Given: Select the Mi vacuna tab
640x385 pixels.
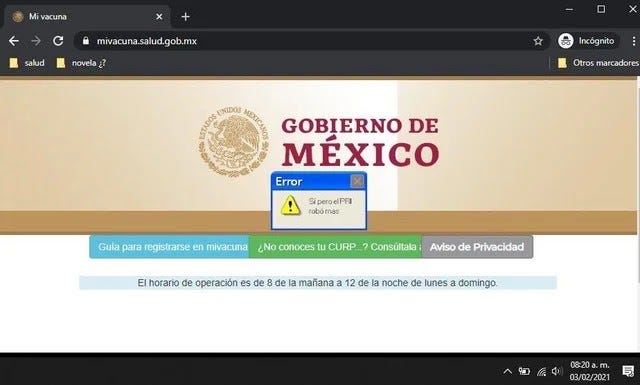Looking at the screenshot, I should pyautogui.click(x=87, y=17).
